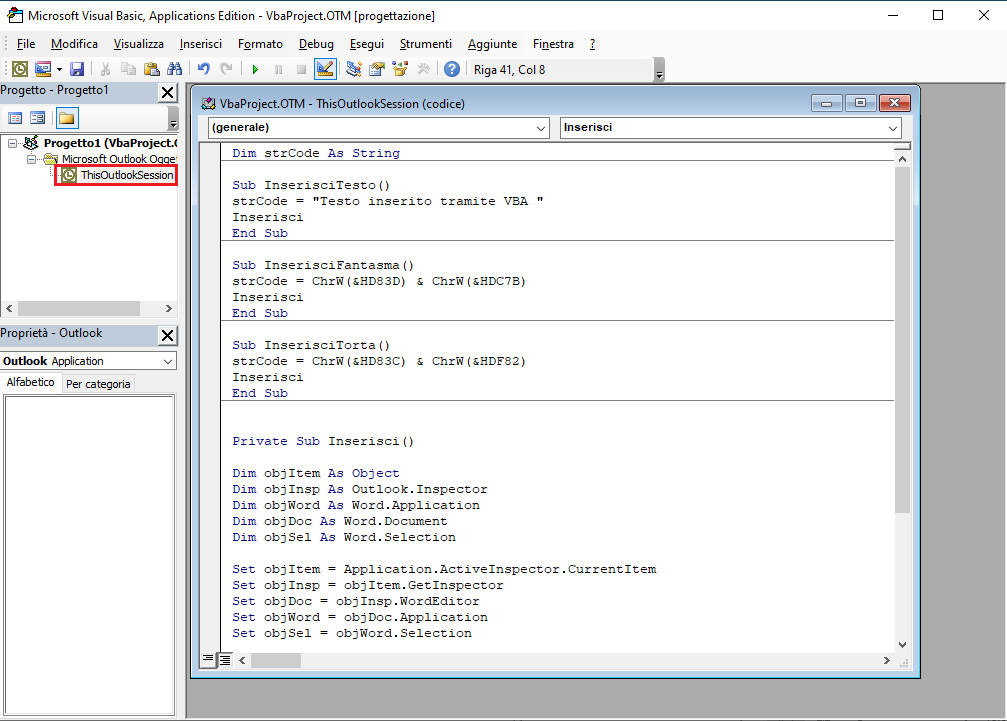
Task: Switch to the Per categoria tab
Action: [x=98, y=384]
